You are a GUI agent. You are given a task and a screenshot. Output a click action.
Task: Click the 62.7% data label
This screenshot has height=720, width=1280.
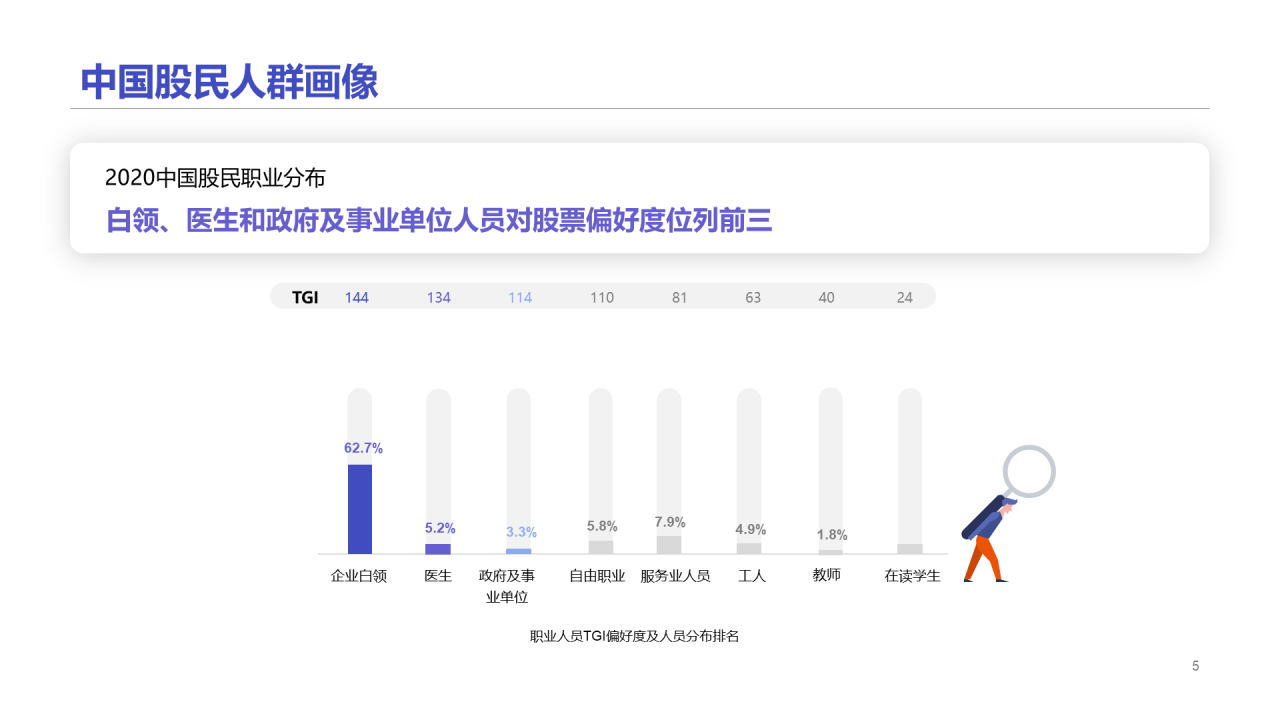[x=363, y=448]
